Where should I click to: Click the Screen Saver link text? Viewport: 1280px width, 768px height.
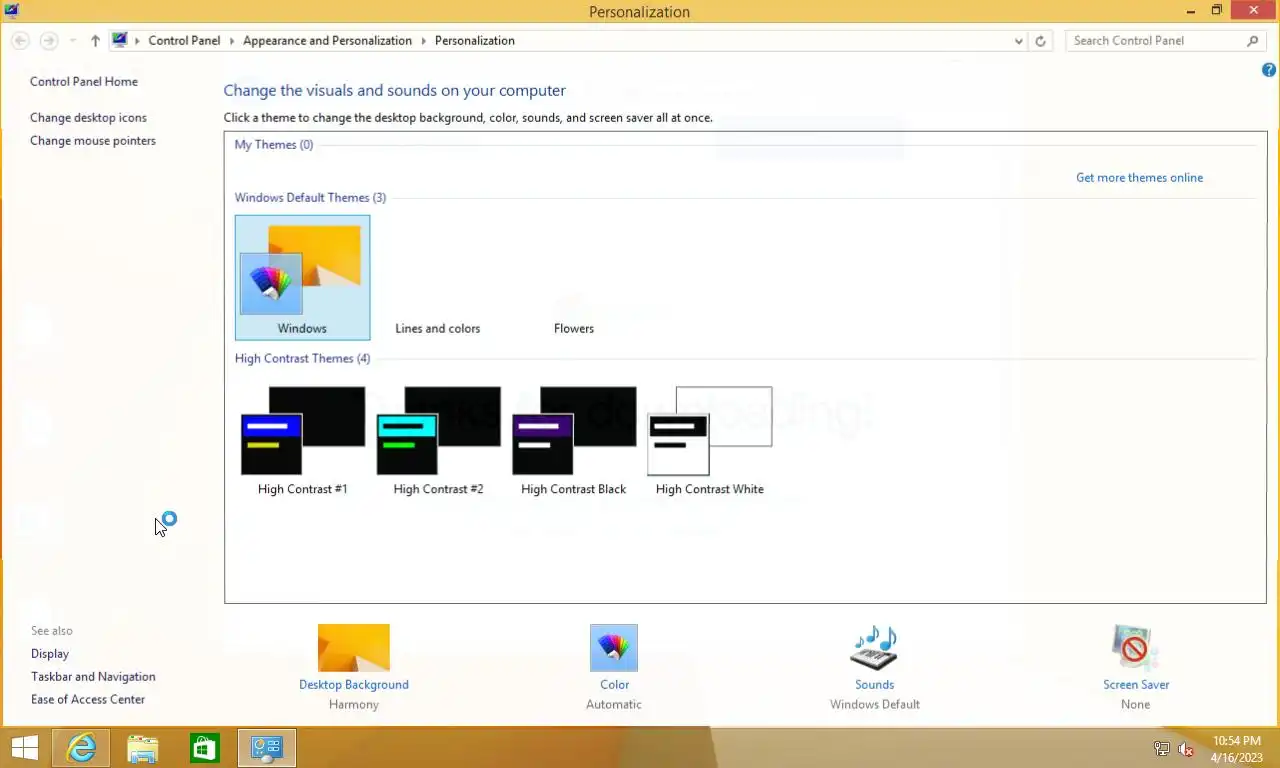[x=1136, y=685]
